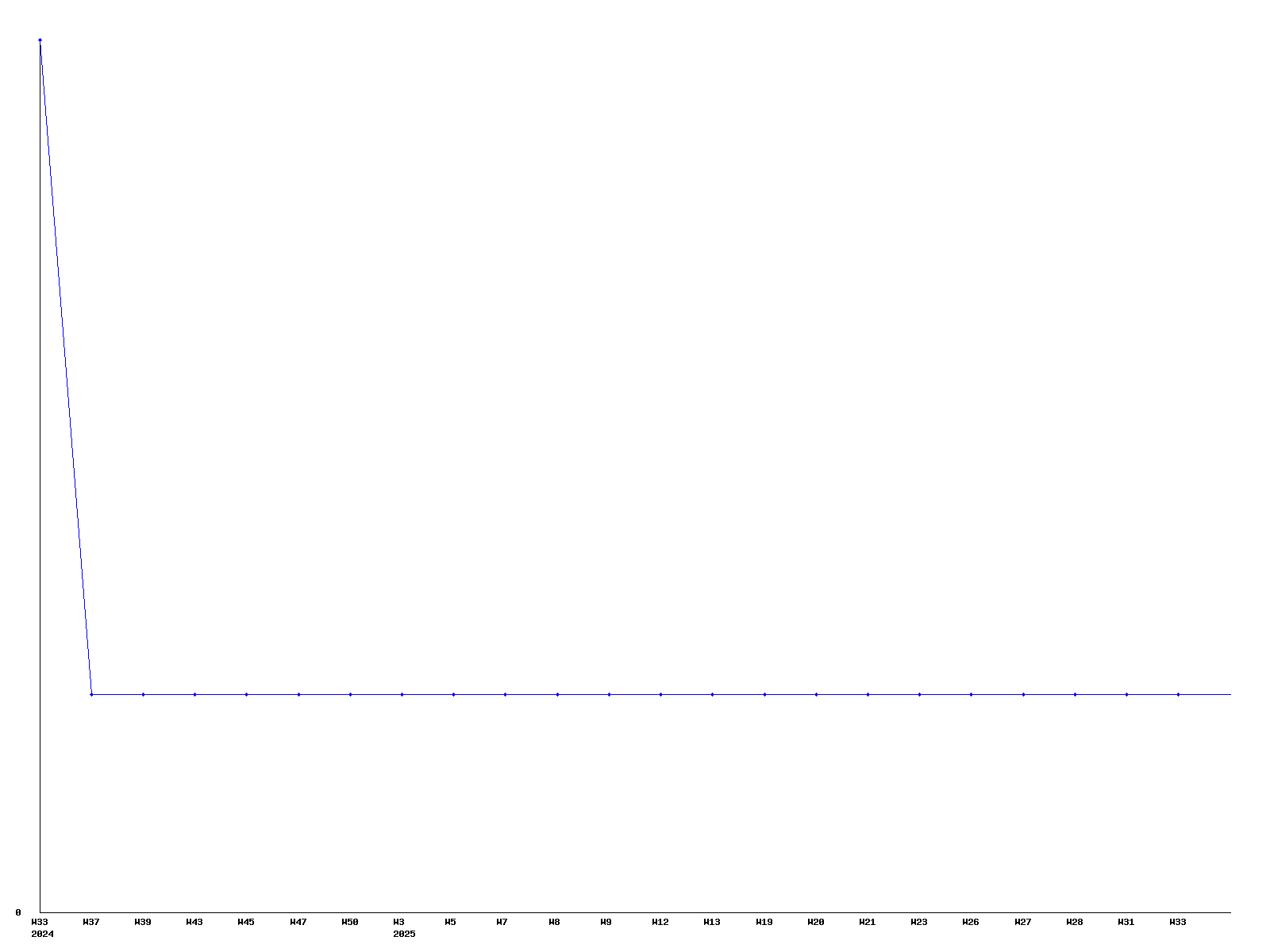Select the data point above W28
1270x952 pixels.
pos(1075,694)
